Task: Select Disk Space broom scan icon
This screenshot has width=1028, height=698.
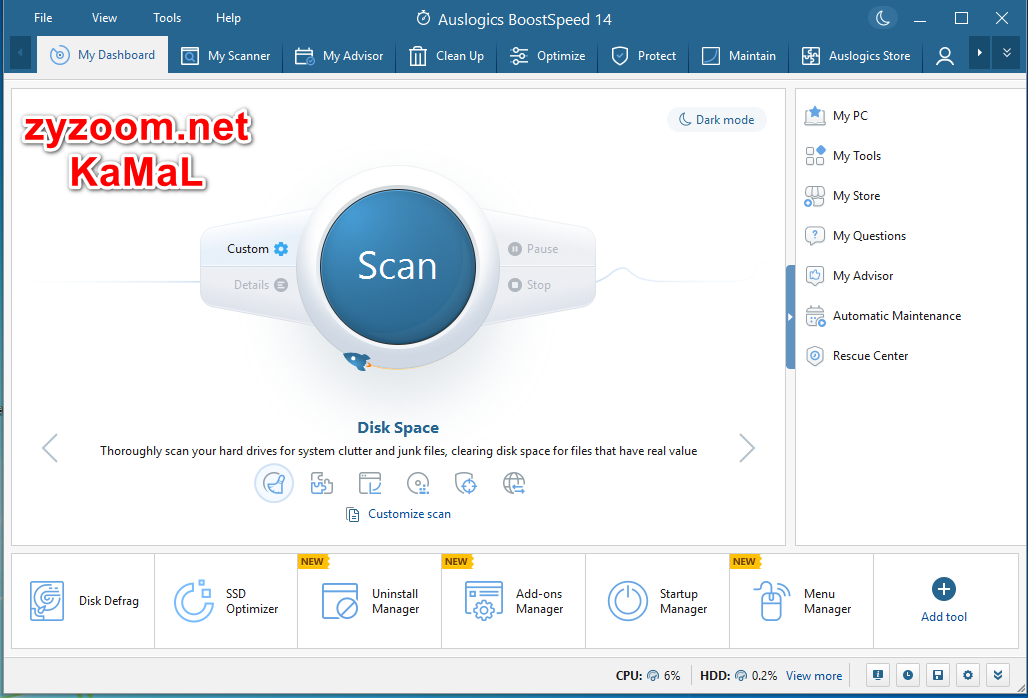Action: [x=274, y=484]
